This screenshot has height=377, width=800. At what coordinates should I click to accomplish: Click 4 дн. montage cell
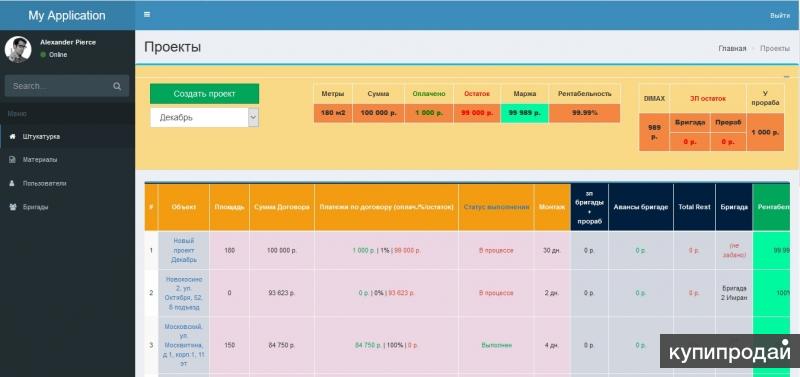(x=552, y=345)
